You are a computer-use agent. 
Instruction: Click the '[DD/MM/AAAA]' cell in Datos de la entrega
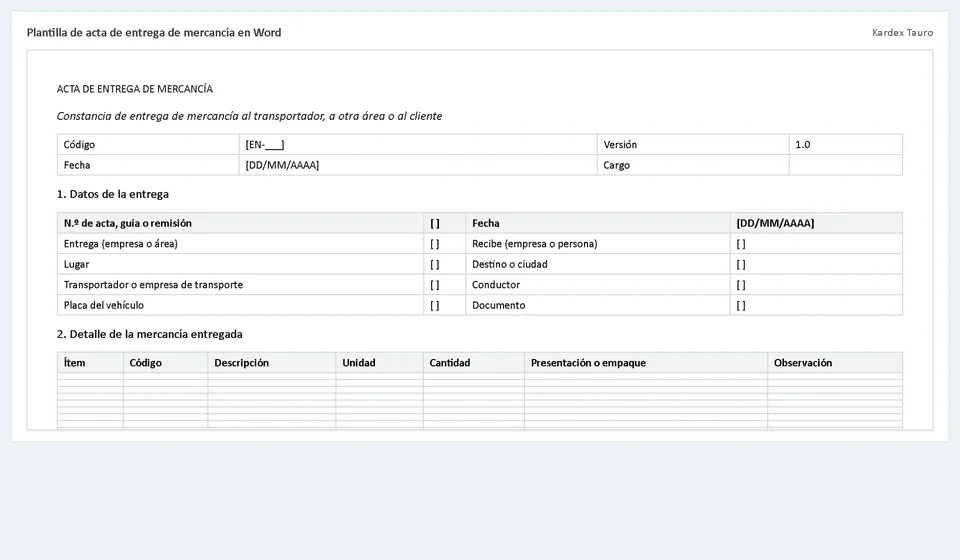point(775,223)
